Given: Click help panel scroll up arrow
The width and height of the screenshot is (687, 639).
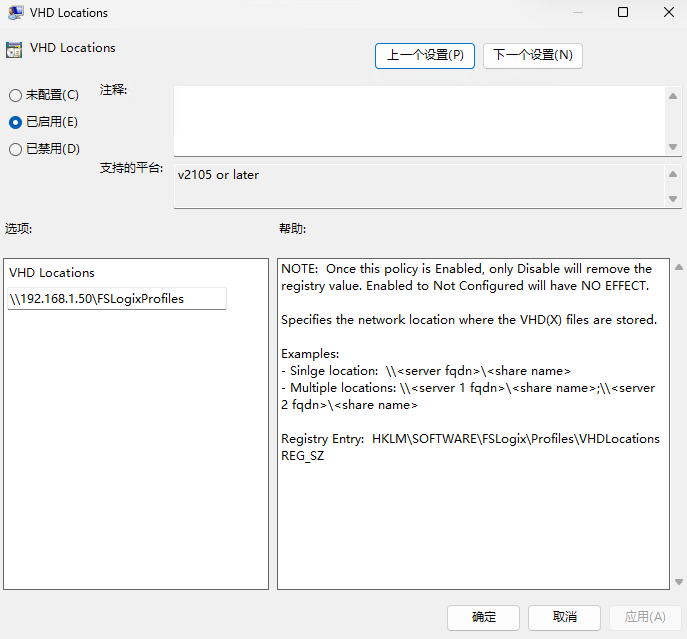Looking at the screenshot, I should click(x=678, y=267).
